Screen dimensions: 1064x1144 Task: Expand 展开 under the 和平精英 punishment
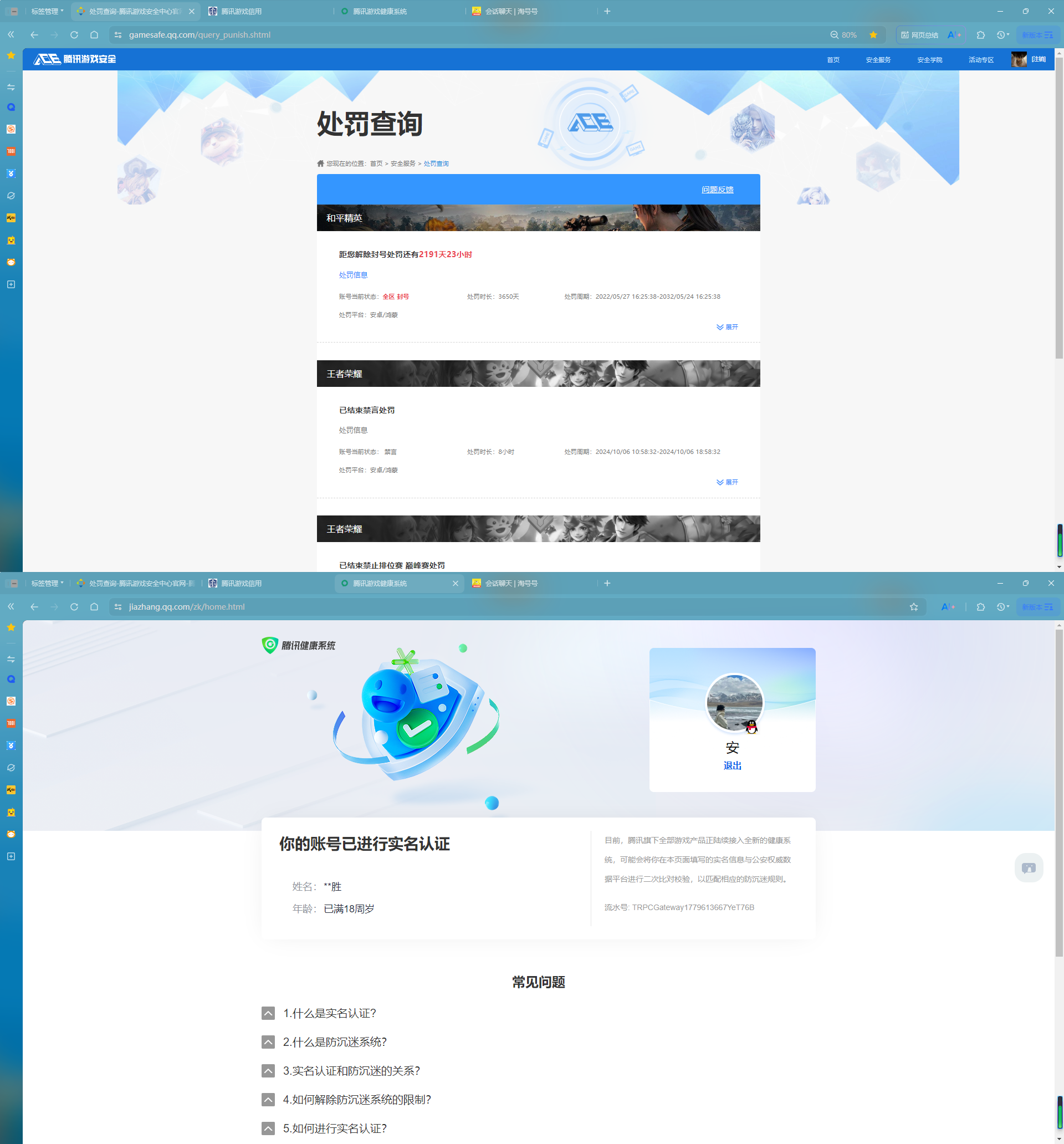pos(728,327)
